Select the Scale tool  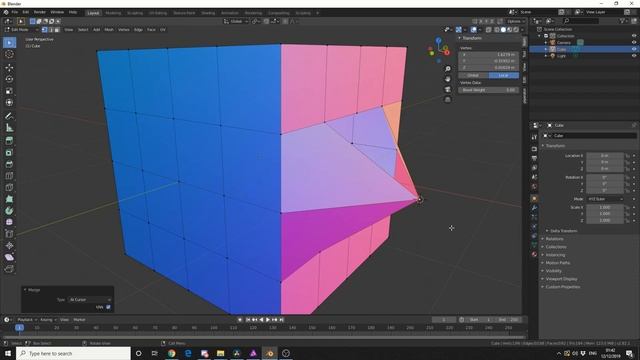pyautogui.click(x=9, y=91)
